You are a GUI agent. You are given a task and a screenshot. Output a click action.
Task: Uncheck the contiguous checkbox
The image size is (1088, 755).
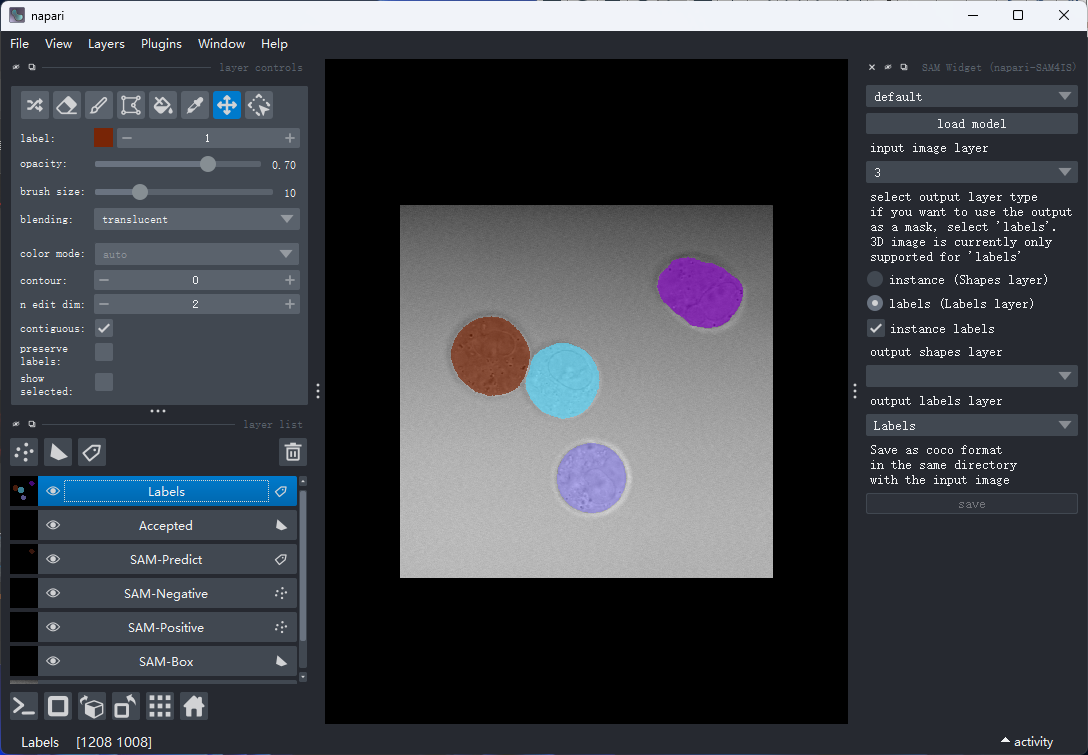coord(104,328)
